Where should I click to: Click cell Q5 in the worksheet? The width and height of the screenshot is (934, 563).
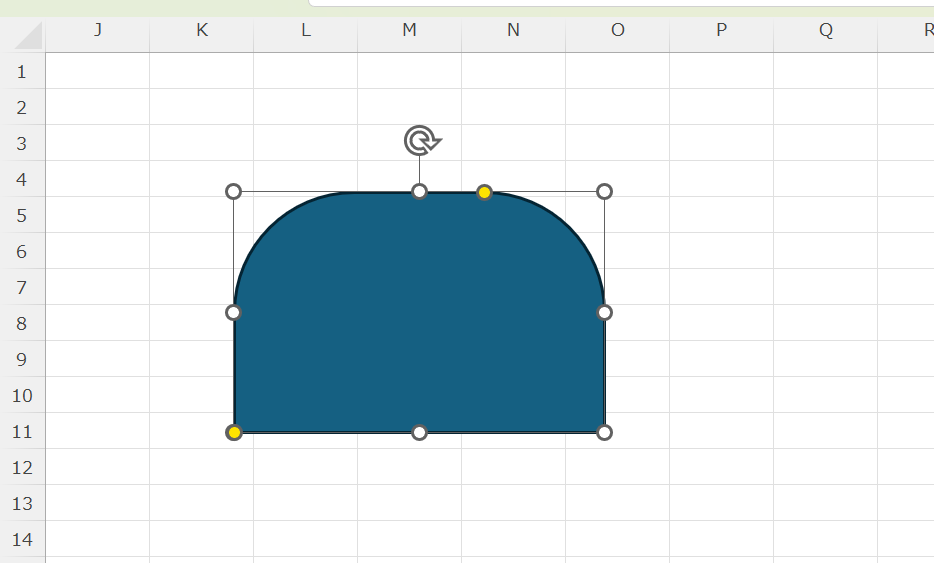pos(825,215)
